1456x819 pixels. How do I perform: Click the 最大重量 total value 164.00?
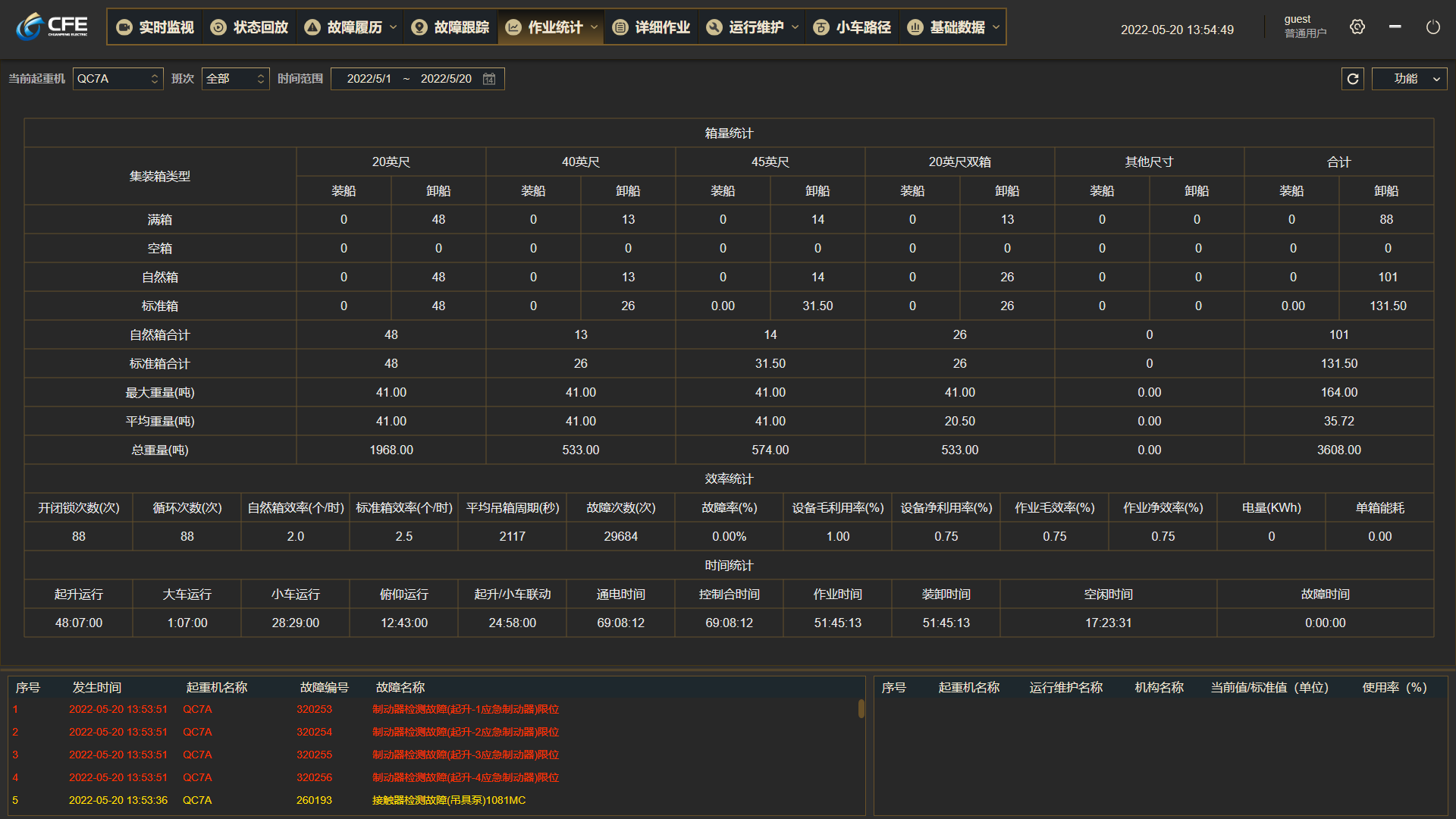[1338, 392]
